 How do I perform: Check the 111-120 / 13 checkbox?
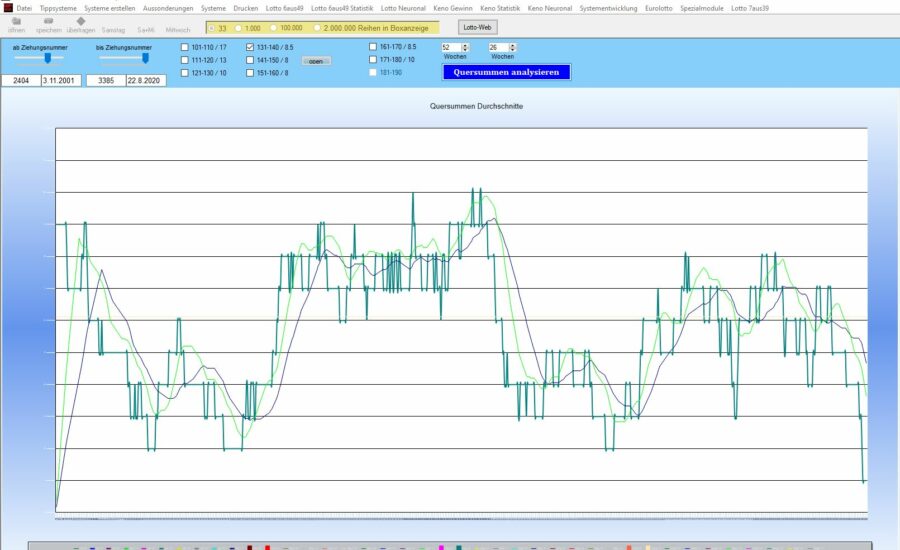pos(185,60)
